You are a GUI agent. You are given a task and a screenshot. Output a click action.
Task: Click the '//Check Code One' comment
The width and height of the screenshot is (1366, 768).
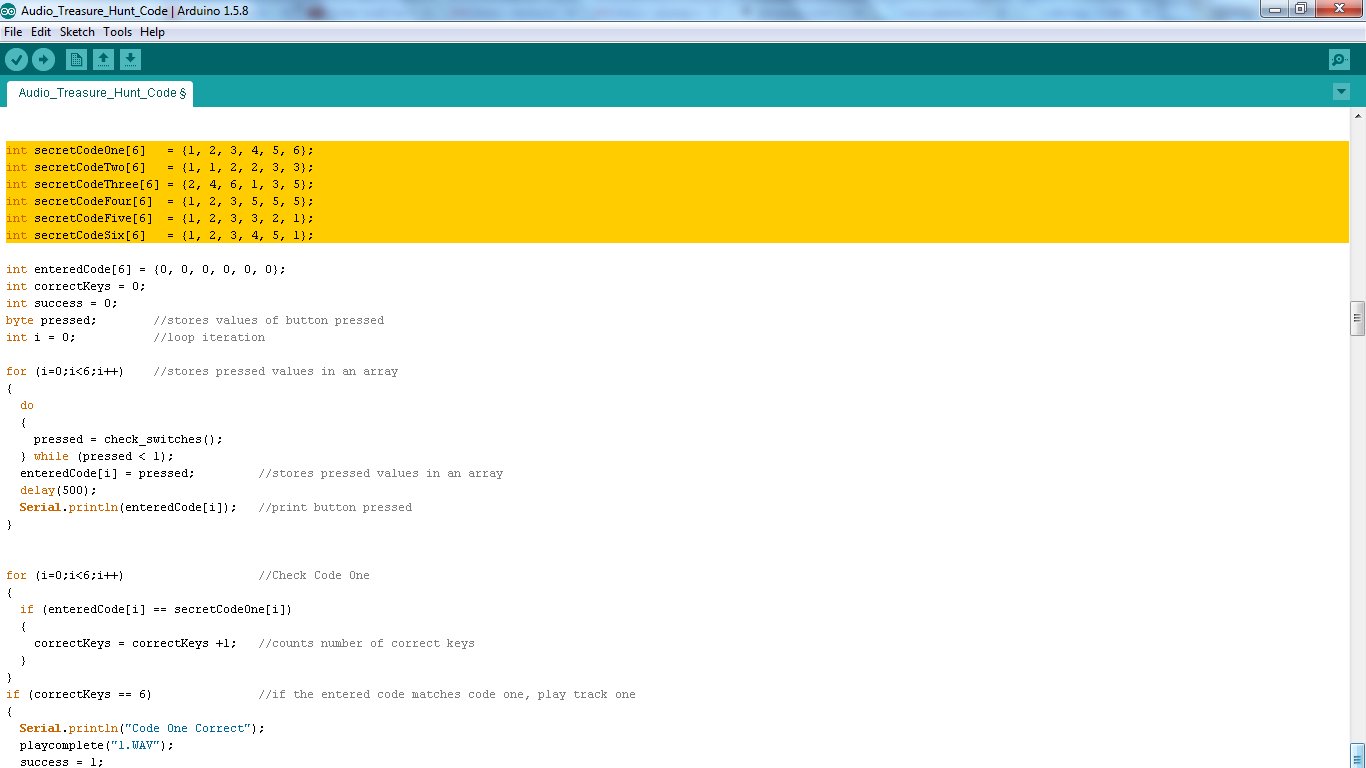pos(314,575)
